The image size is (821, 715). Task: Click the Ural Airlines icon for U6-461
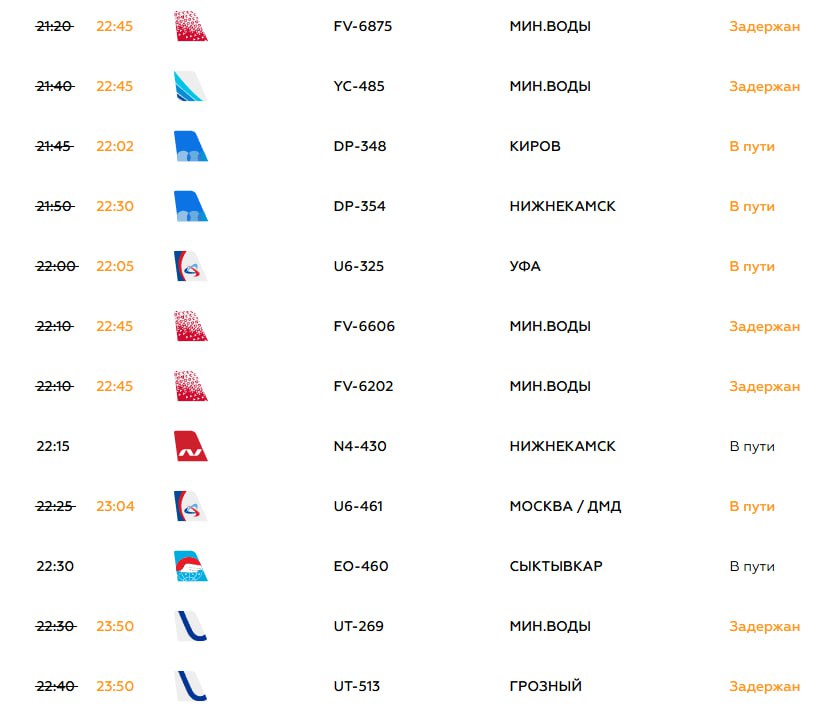coord(191,506)
